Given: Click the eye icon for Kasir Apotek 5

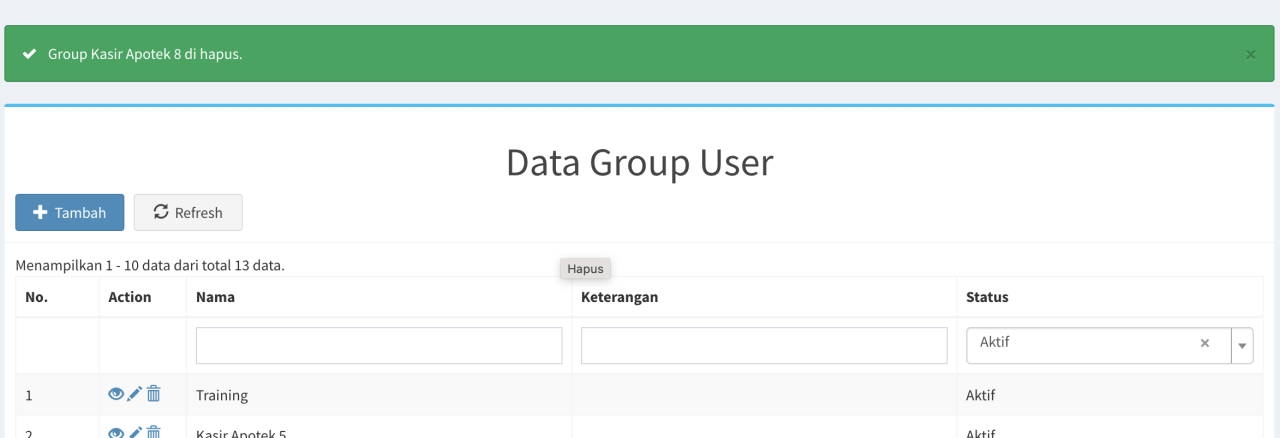Looking at the screenshot, I should click(116, 433).
